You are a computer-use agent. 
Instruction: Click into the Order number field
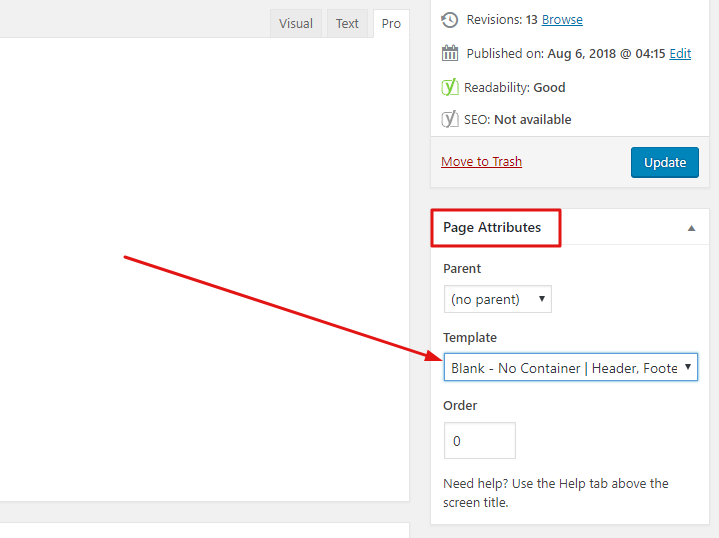(479, 441)
